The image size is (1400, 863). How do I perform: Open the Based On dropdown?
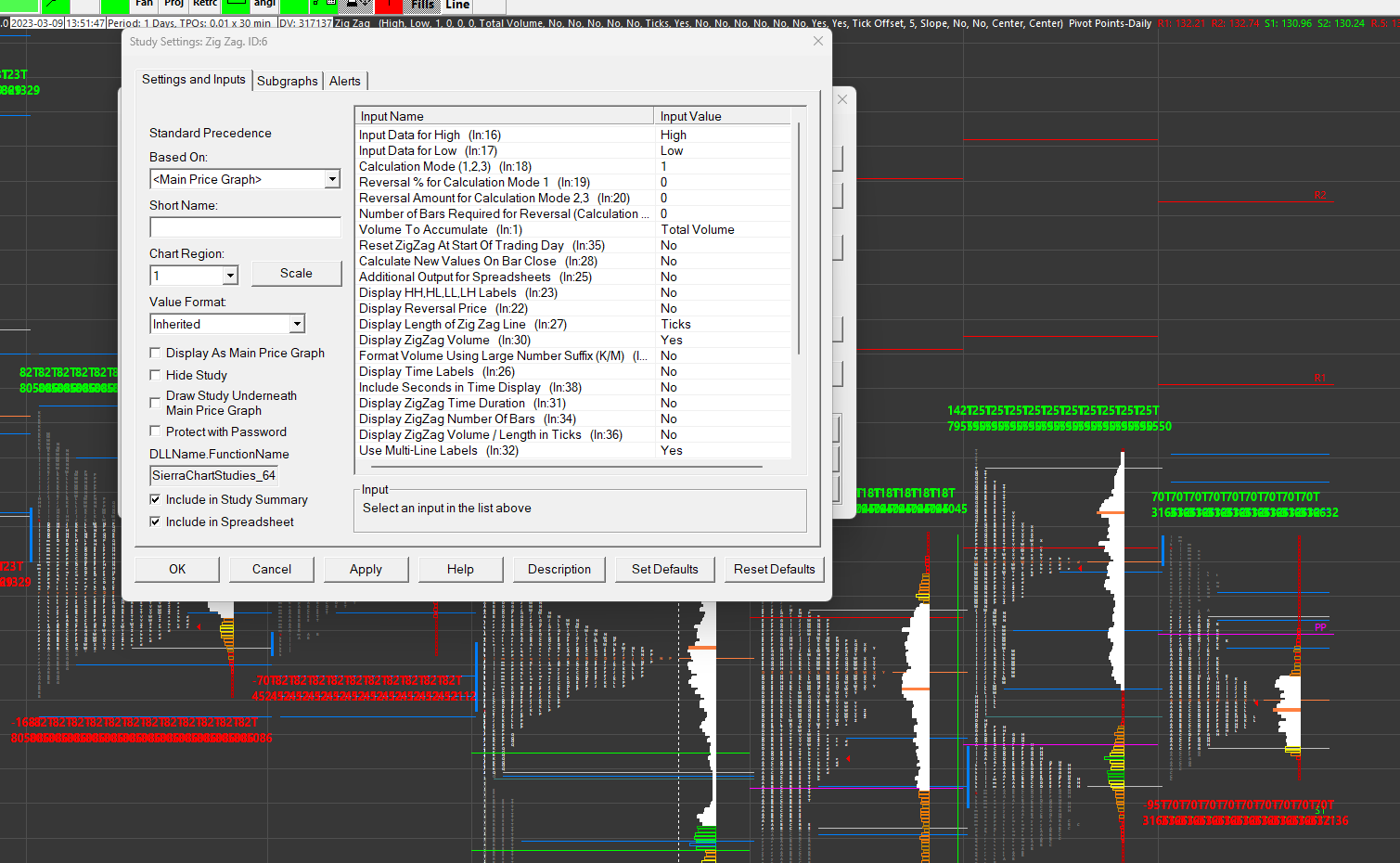point(332,179)
